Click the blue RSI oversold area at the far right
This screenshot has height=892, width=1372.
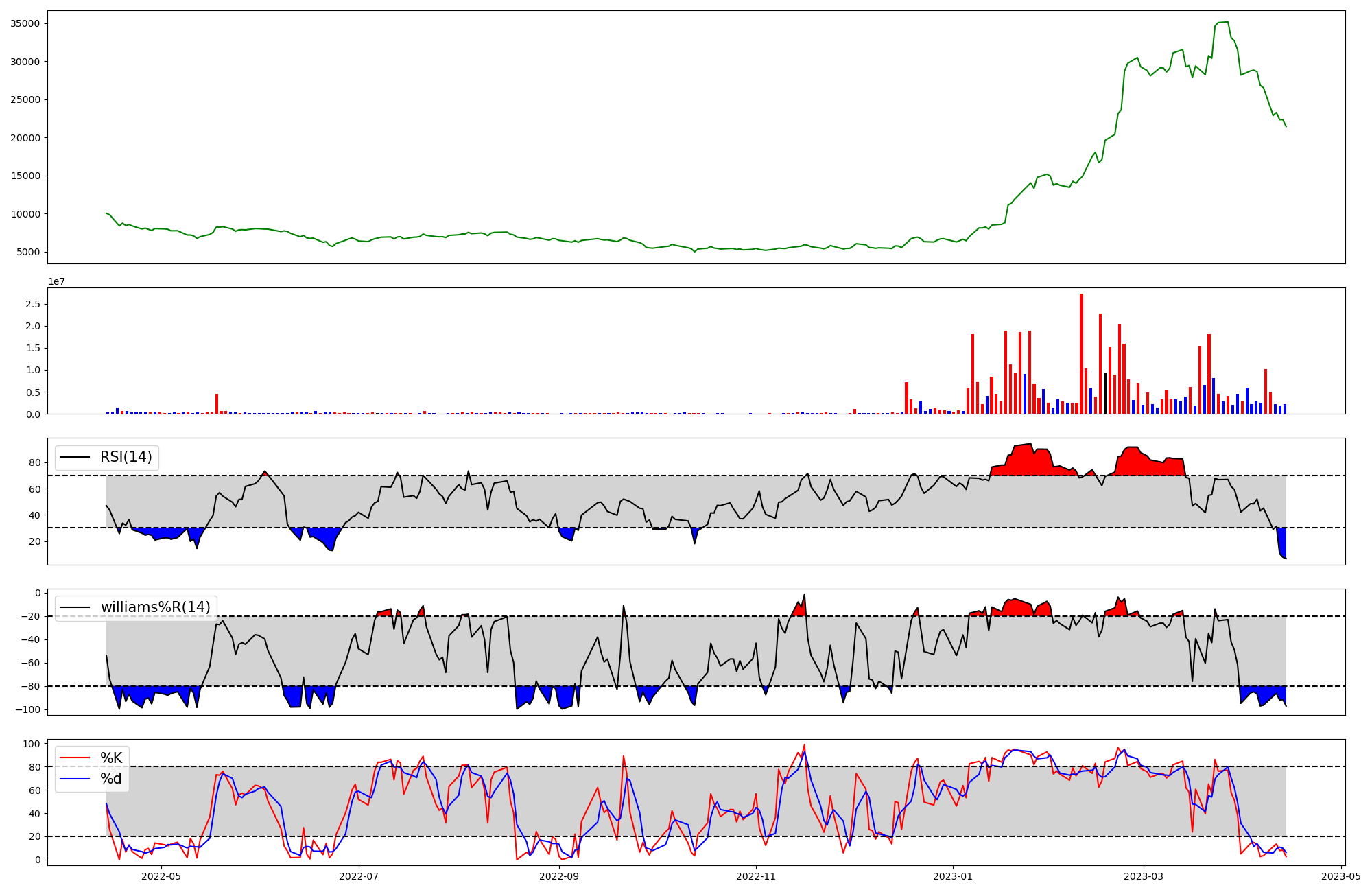[1281, 541]
